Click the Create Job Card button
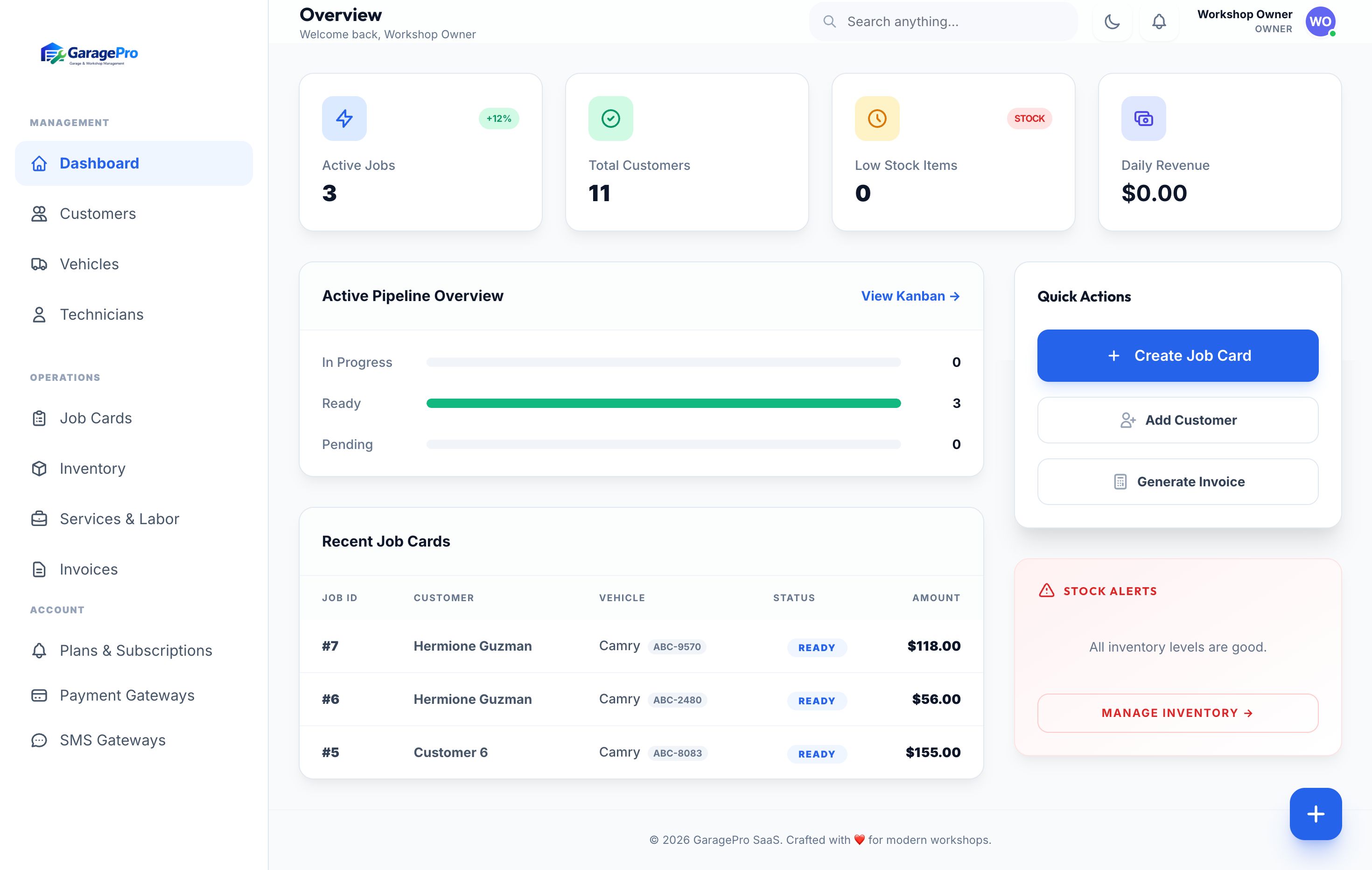The image size is (1372, 870). (x=1177, y=356)
